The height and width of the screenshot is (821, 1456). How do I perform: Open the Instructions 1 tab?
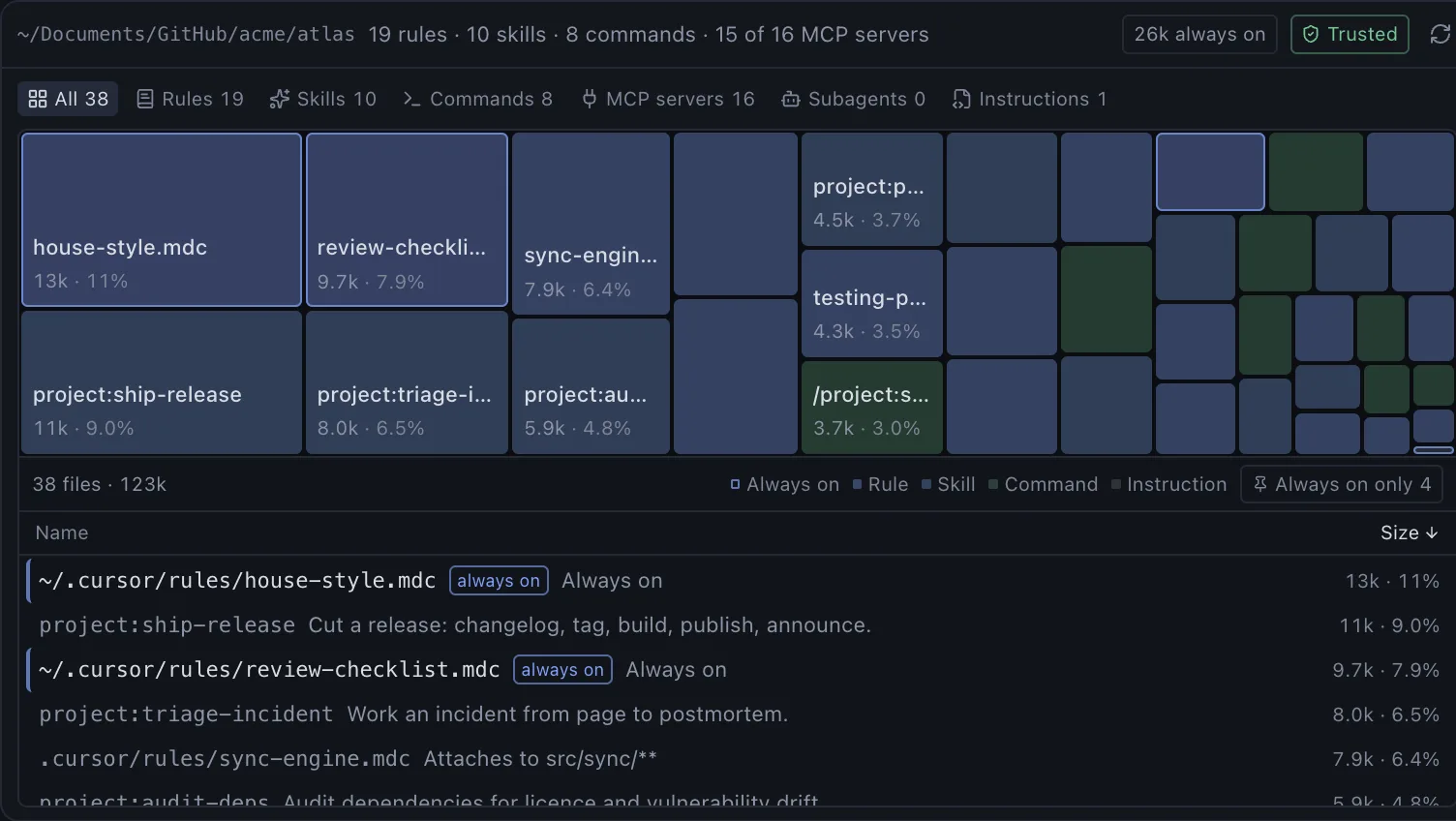tap(1029, 99)
